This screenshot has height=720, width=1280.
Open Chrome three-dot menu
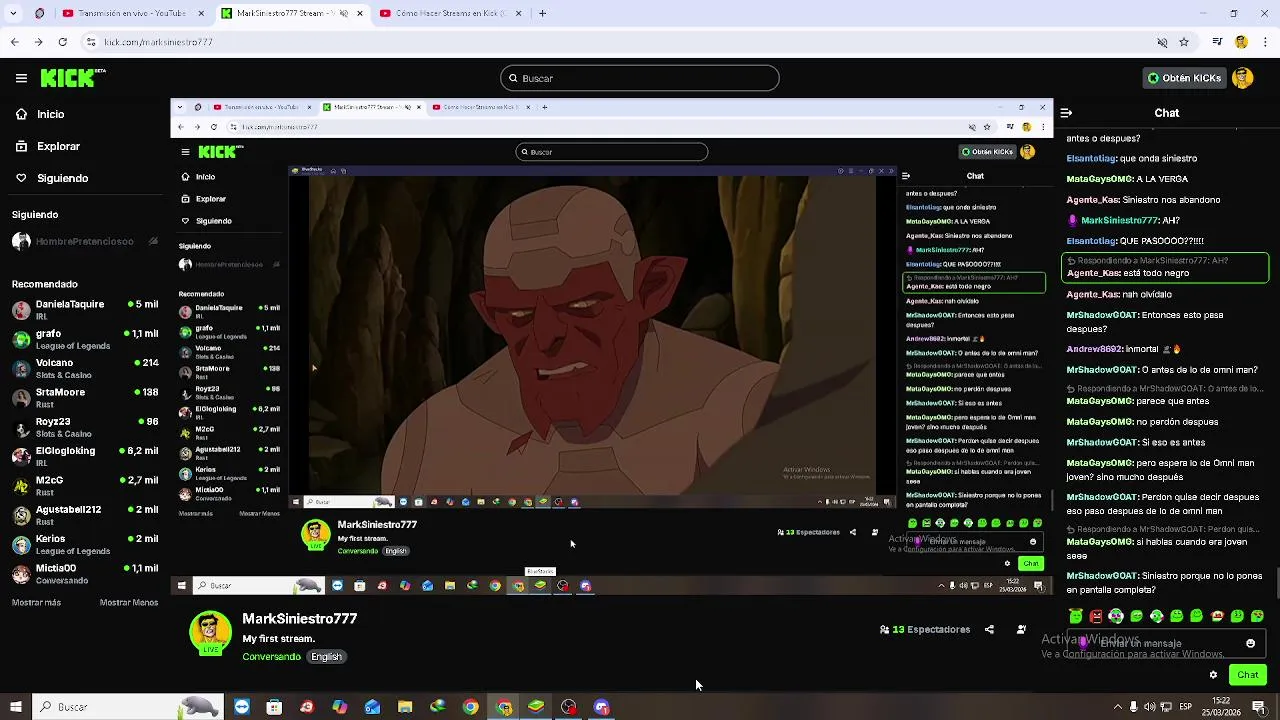tap(1265, 42)
